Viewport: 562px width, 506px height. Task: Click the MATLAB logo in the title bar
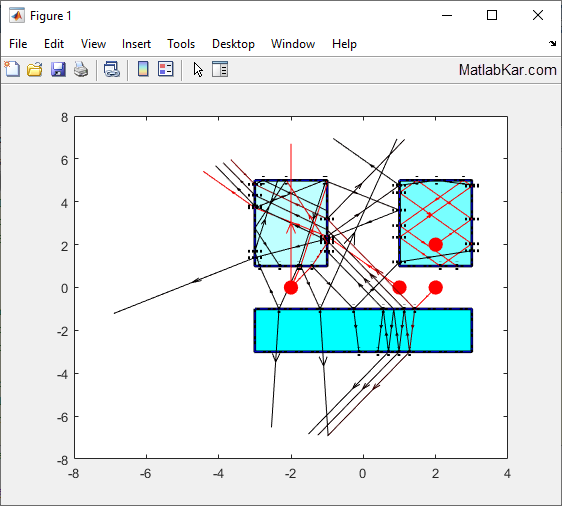click(17, 16)
